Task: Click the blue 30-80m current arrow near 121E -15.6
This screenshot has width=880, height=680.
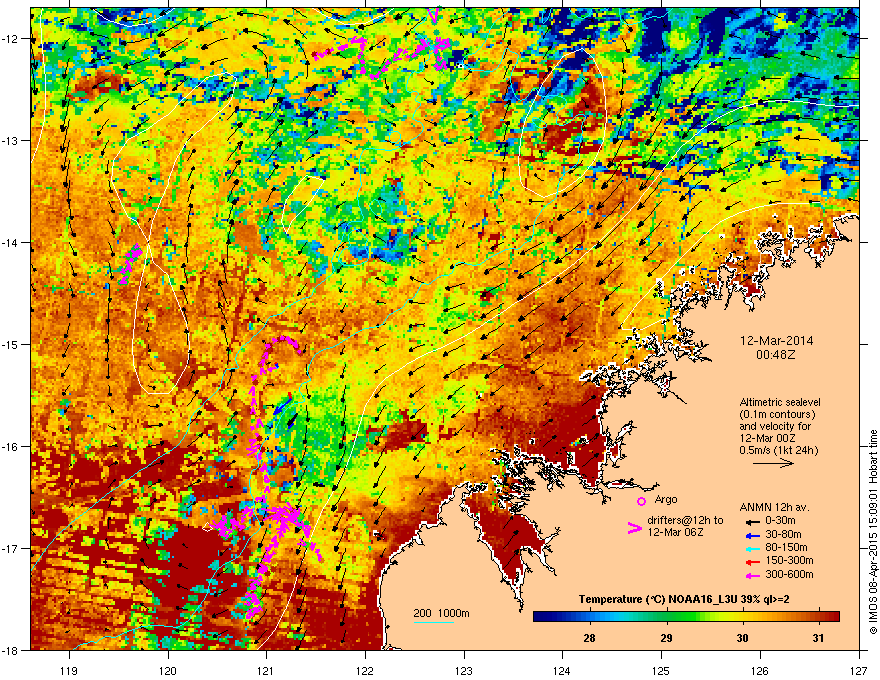Action: 283,405
